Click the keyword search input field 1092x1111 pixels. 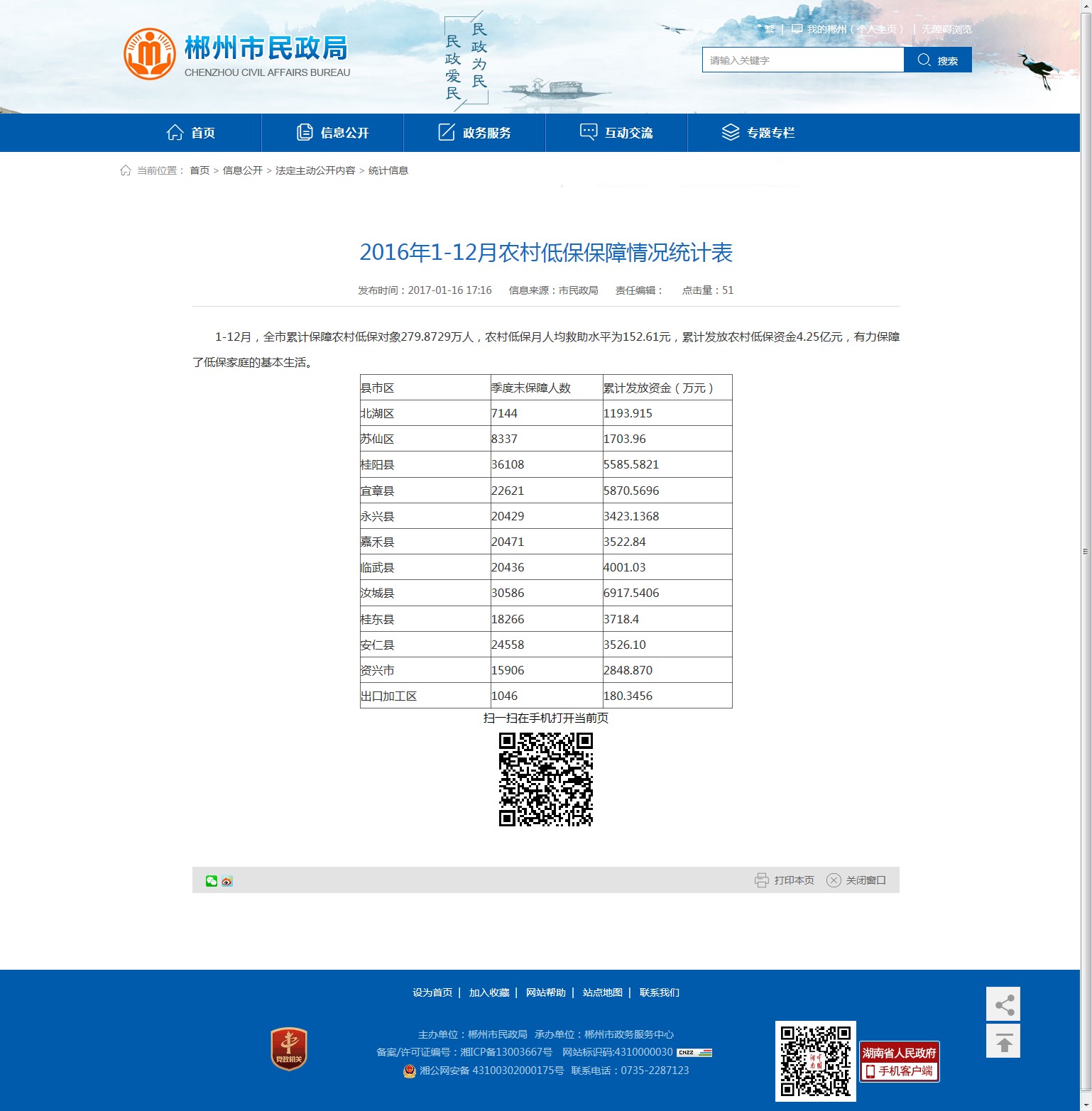point(803,60)
